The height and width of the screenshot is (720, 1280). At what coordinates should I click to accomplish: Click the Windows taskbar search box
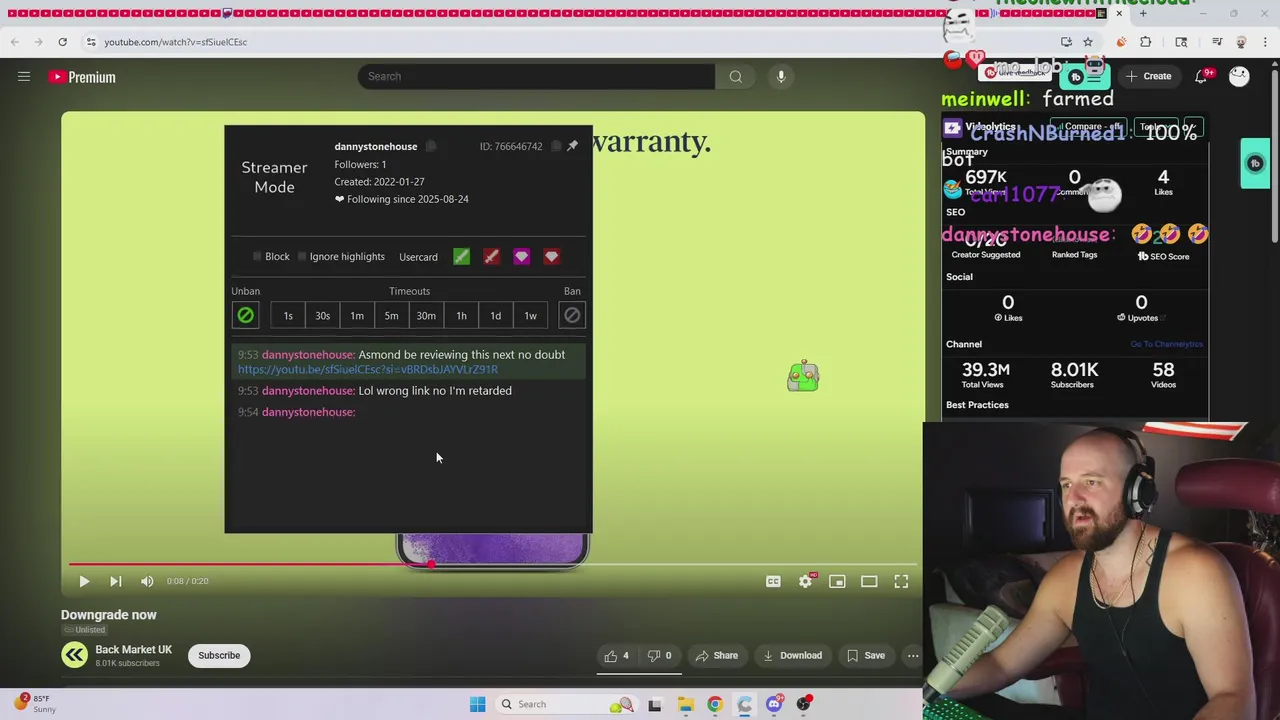tap(566, 704)
